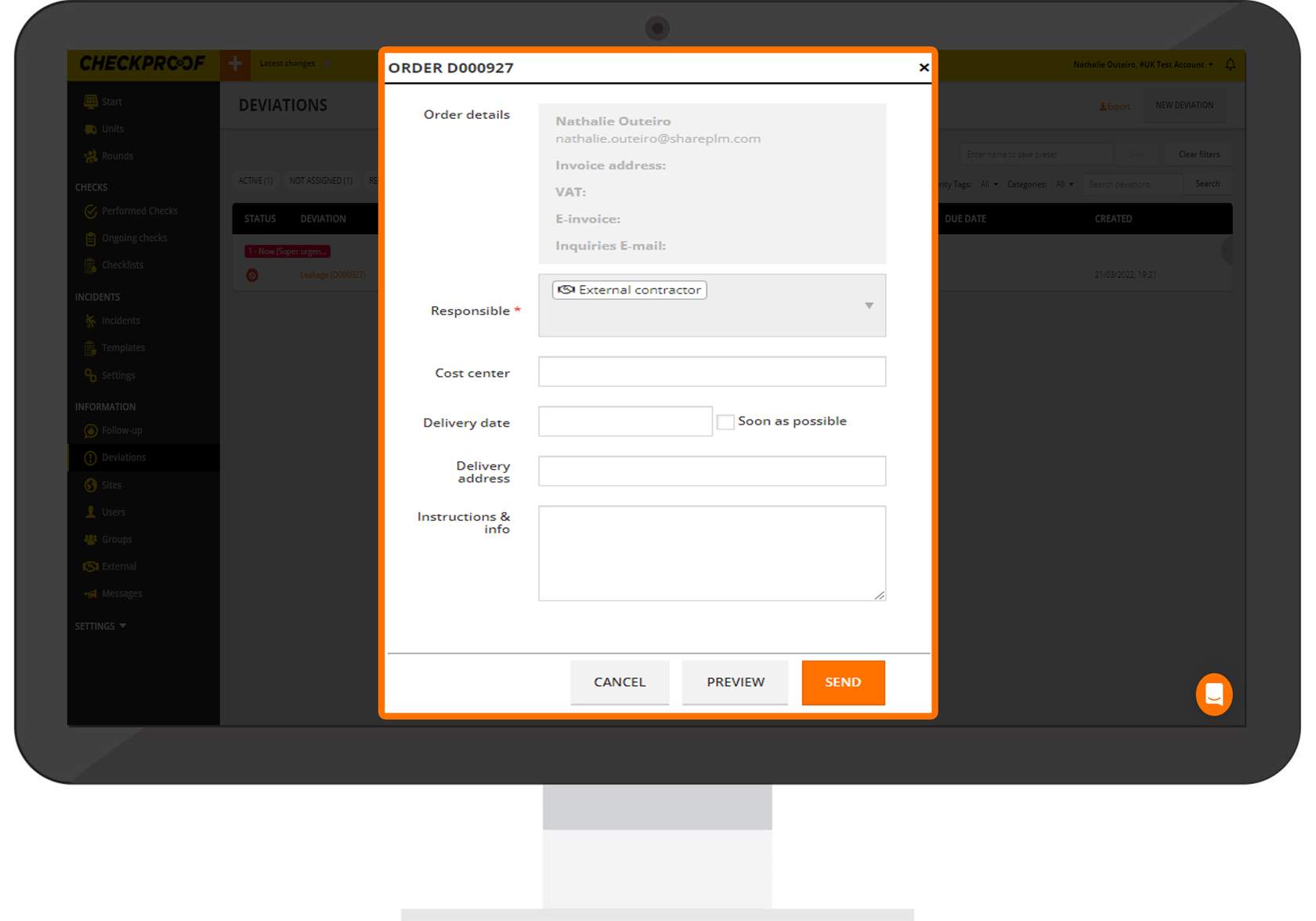Screen dimensions: 1316x921
Task: Check the Soon as possible checkbox
Action: tap(725, 422)
